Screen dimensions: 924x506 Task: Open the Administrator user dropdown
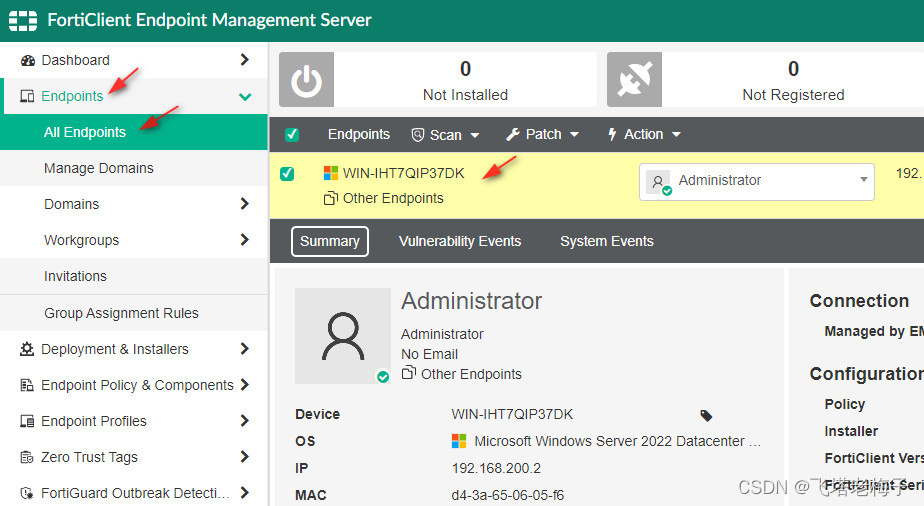[757, 182]
